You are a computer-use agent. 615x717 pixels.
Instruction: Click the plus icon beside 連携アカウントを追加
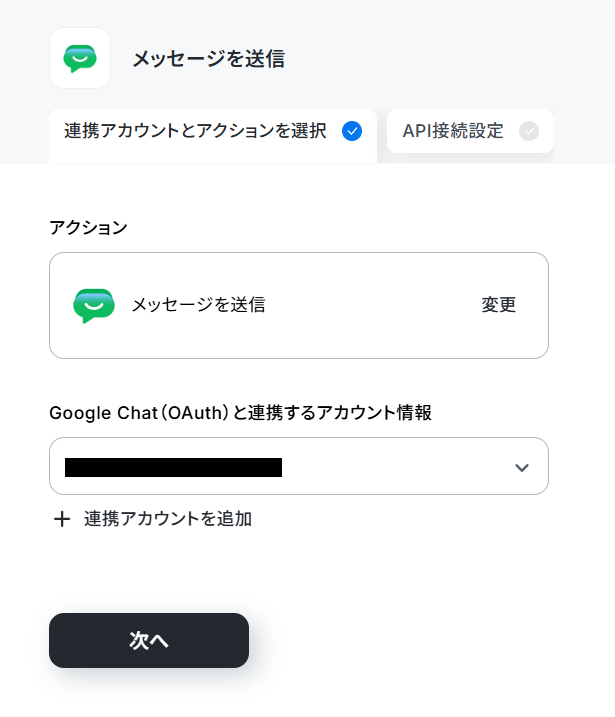[x=62, y=519]
